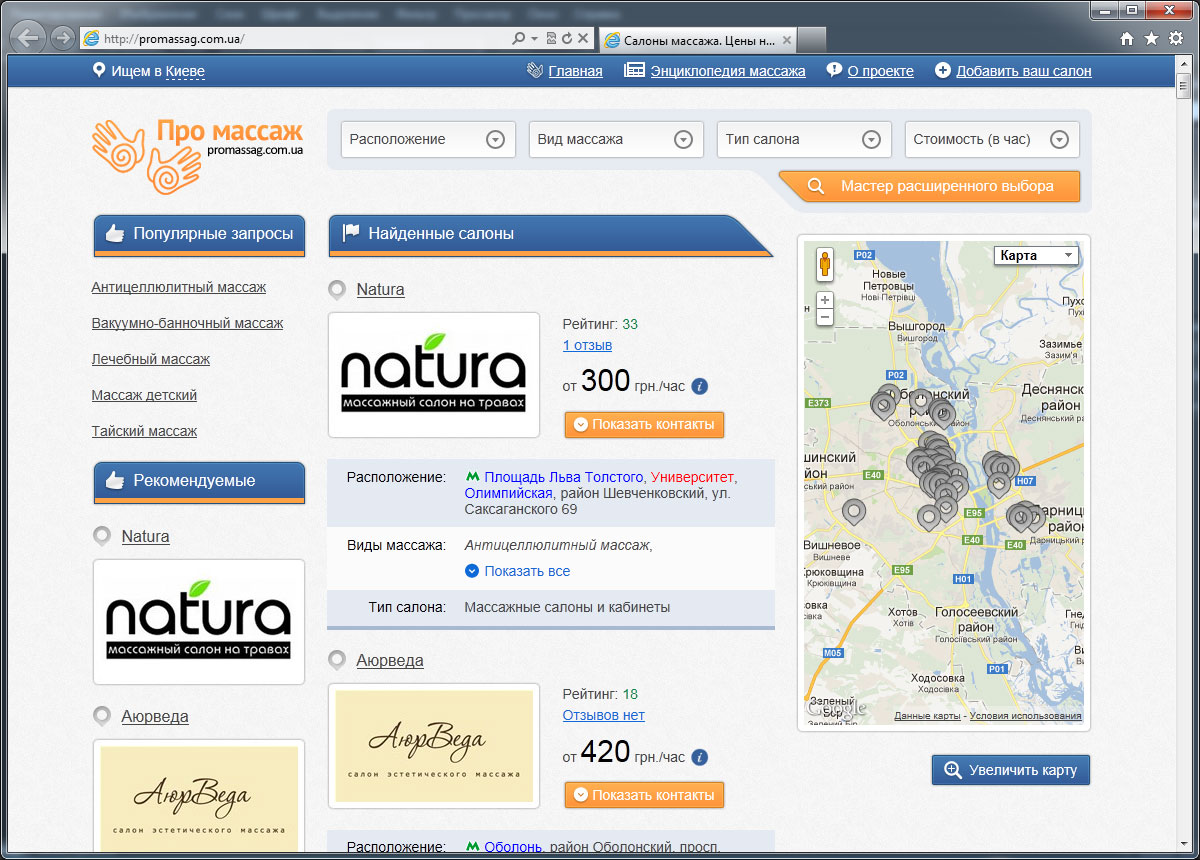
Task: Select the radio marker beside Аюрведа in results
Action: pos(338,661)
